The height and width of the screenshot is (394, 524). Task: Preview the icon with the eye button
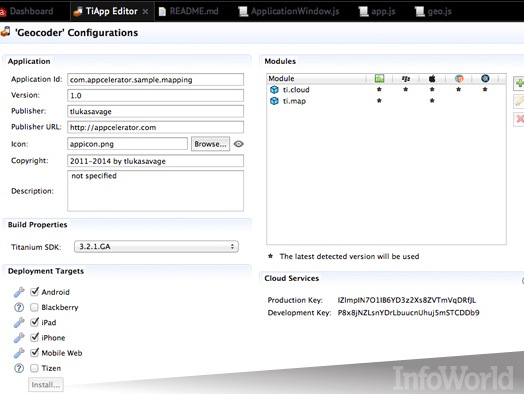[x=239, y=144]
